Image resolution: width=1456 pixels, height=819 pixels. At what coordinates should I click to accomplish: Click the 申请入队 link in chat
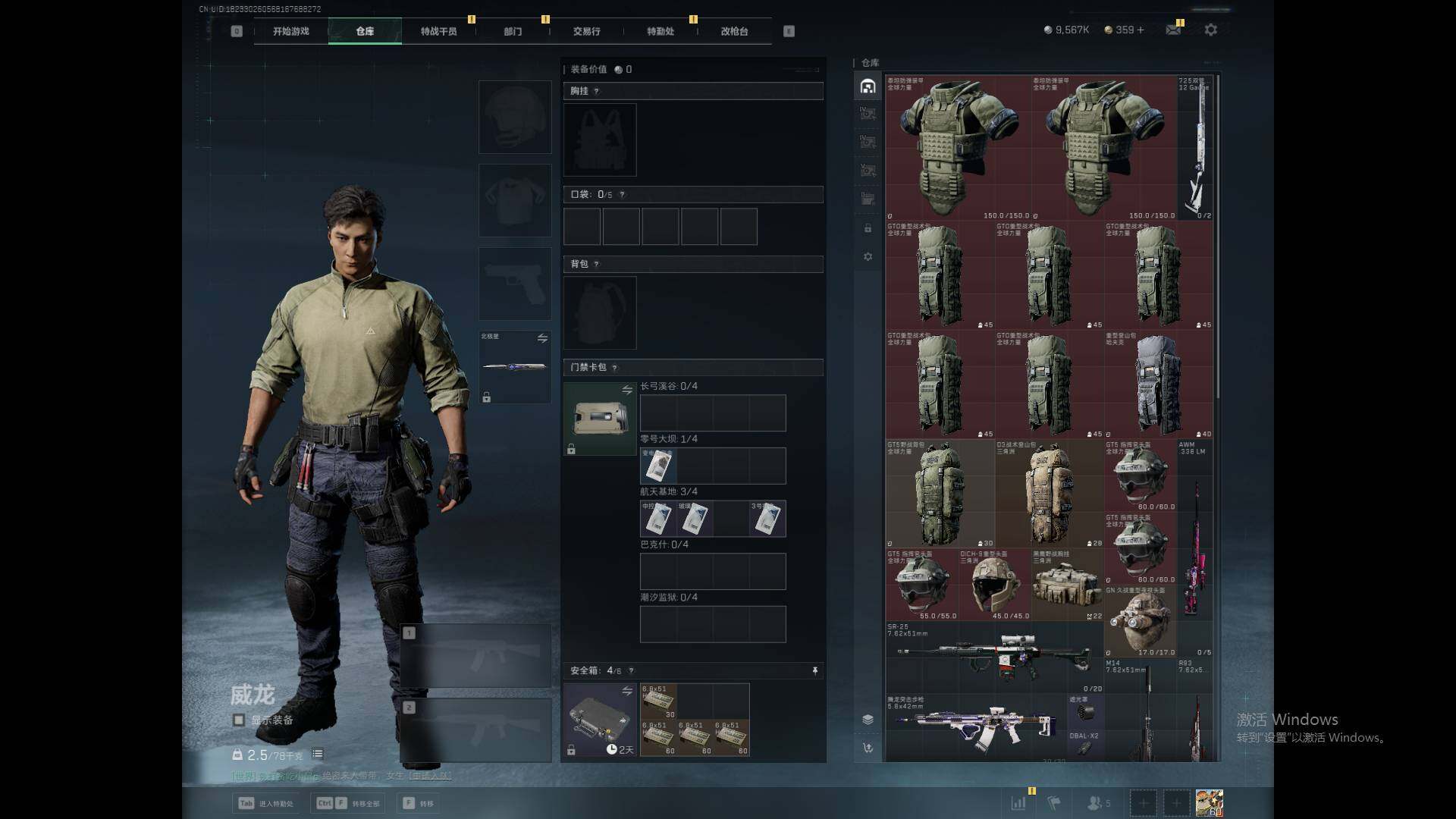click(x=430, y=775)
